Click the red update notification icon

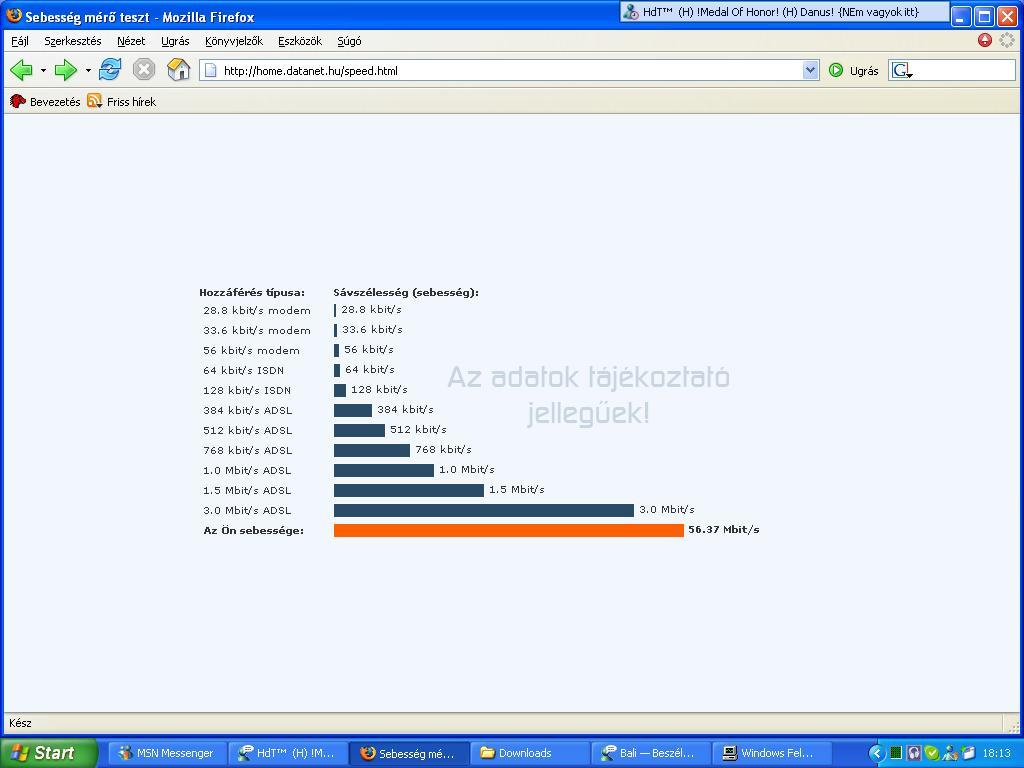[x=985, y=41]
